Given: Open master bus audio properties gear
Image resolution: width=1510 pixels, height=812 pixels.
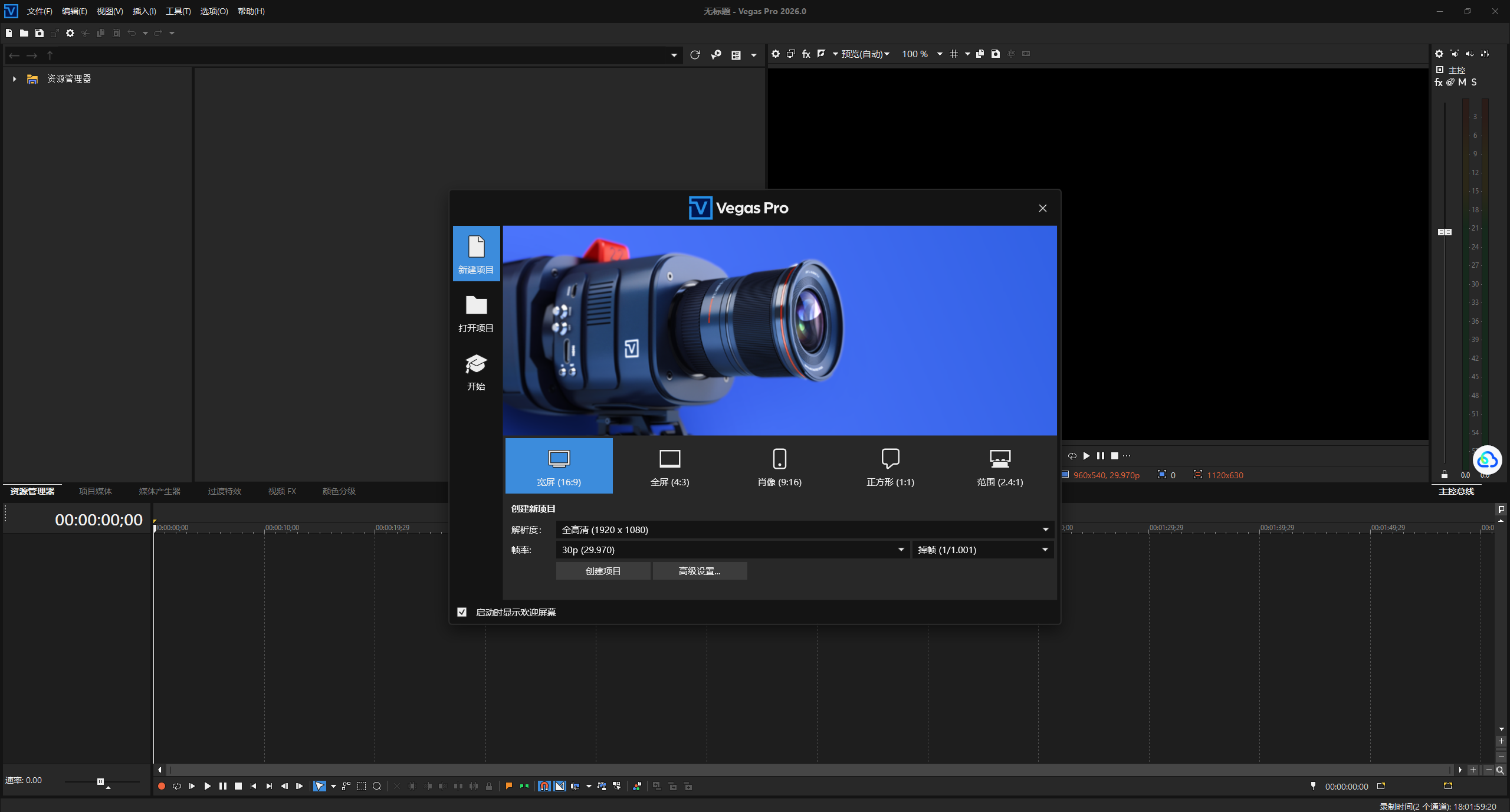Looking at the screenshot, I should pyautogui.click(x=1439, y=54).
